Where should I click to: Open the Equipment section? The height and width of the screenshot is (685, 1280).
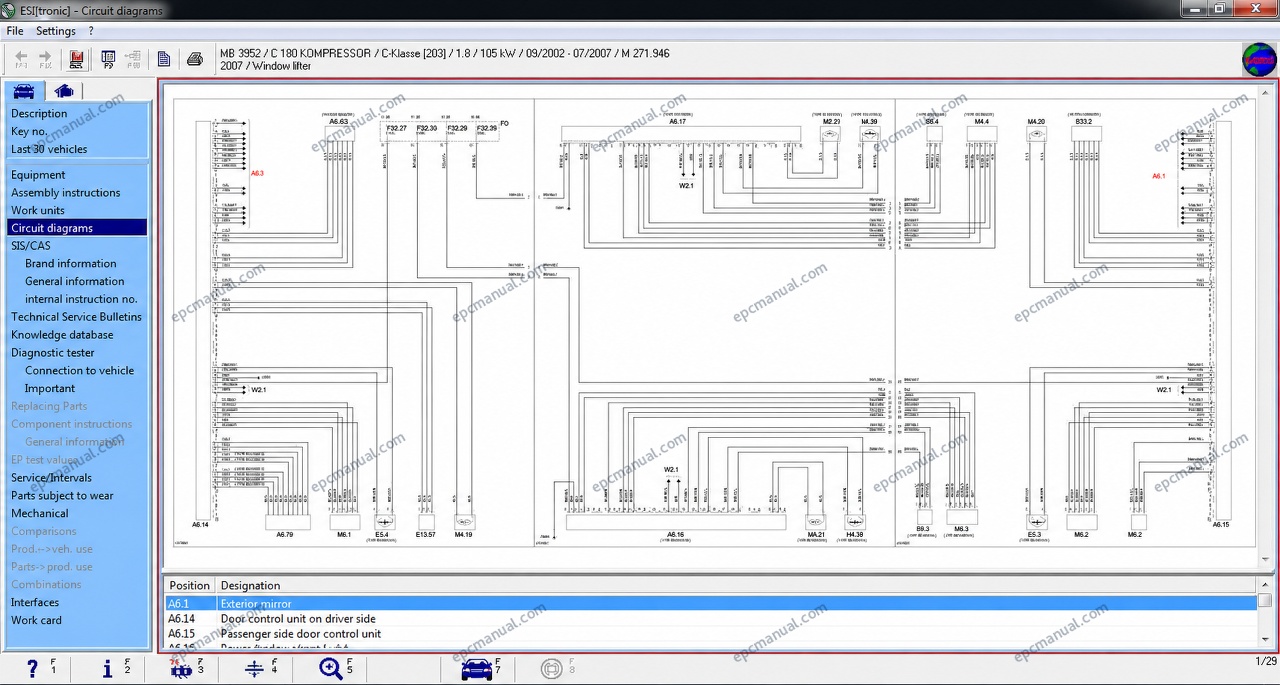point(38,175)
